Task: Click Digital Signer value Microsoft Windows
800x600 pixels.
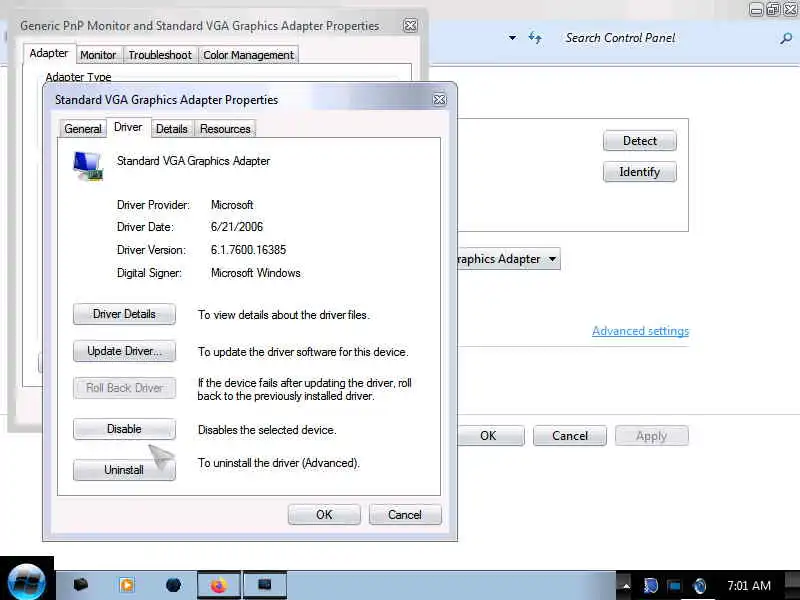Action: tap(256, 273)
